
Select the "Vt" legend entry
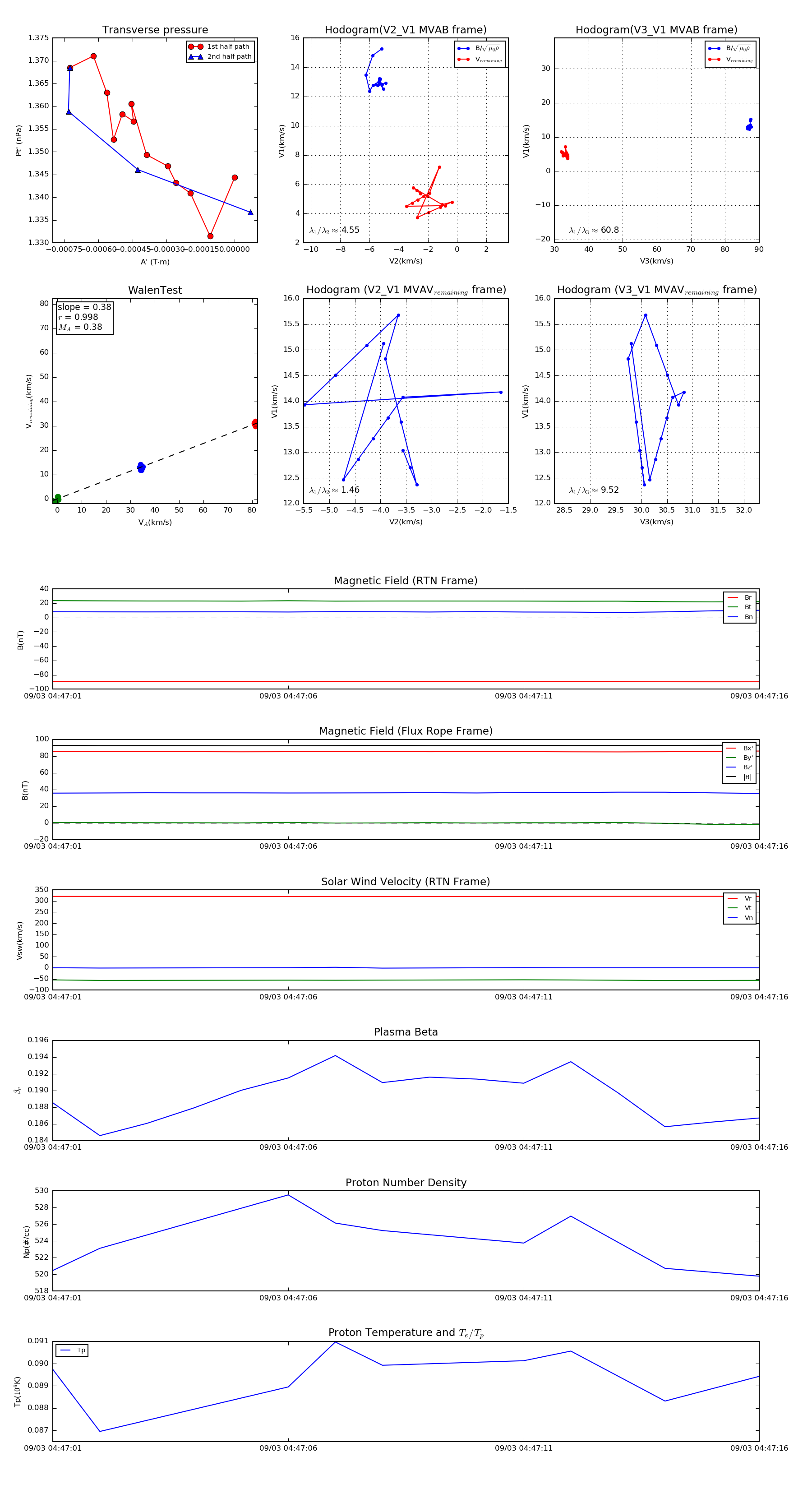(740, 908)
